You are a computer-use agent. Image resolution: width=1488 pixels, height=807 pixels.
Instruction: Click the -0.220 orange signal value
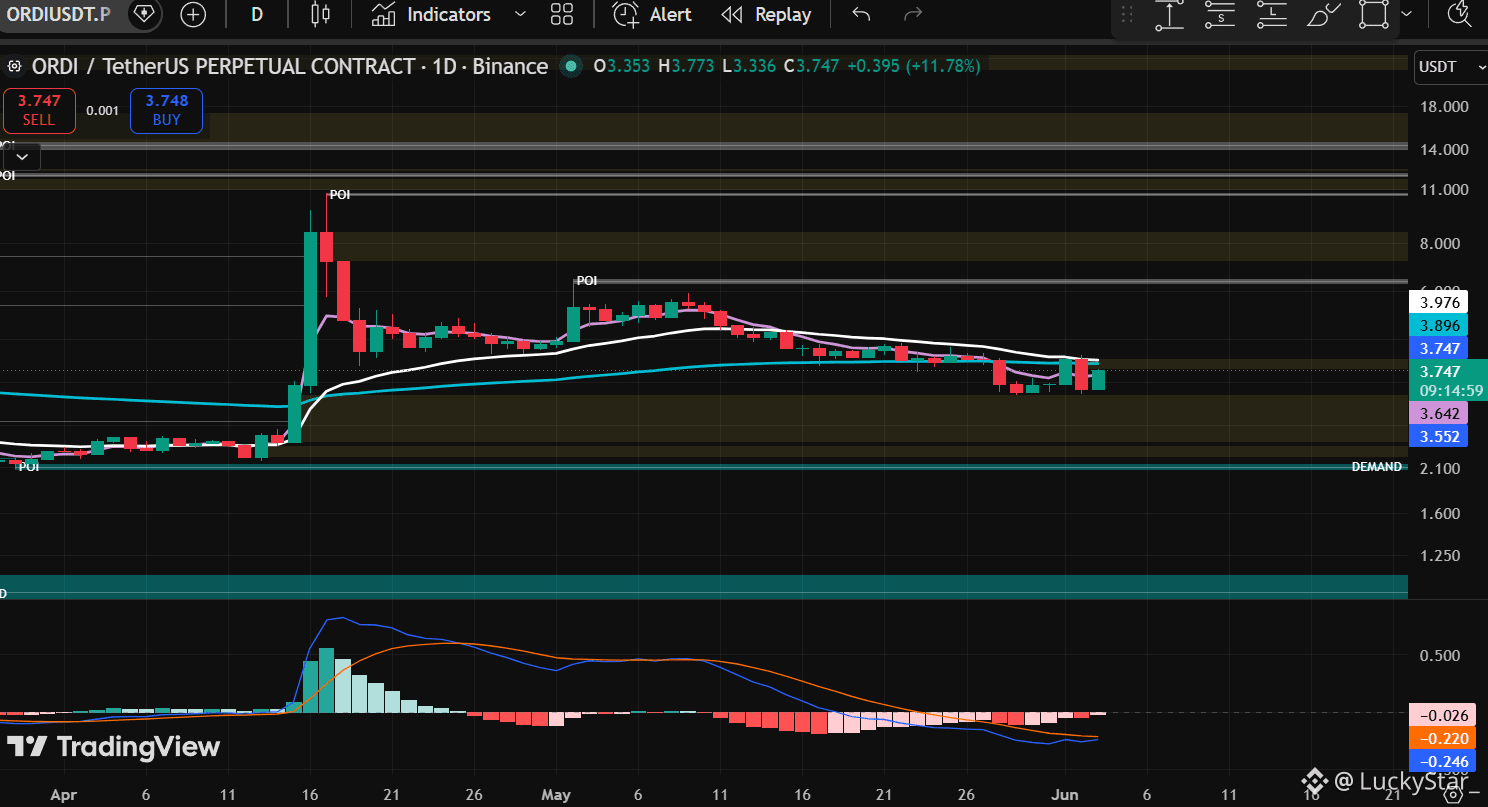pos(1443,738)
